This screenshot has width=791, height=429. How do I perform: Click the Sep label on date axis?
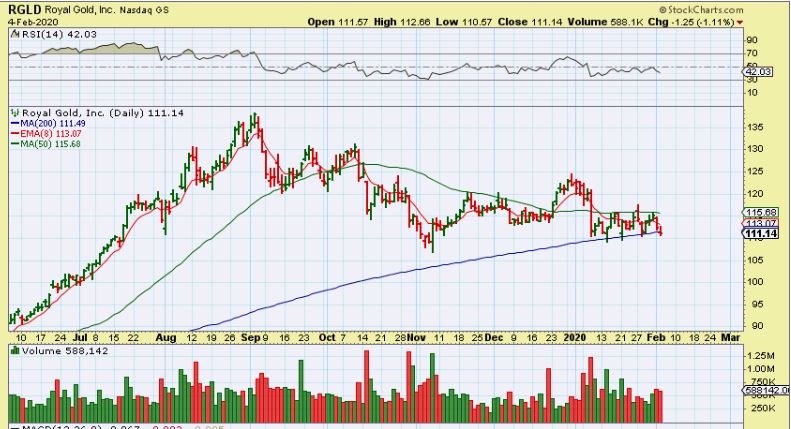coord(250,338)
